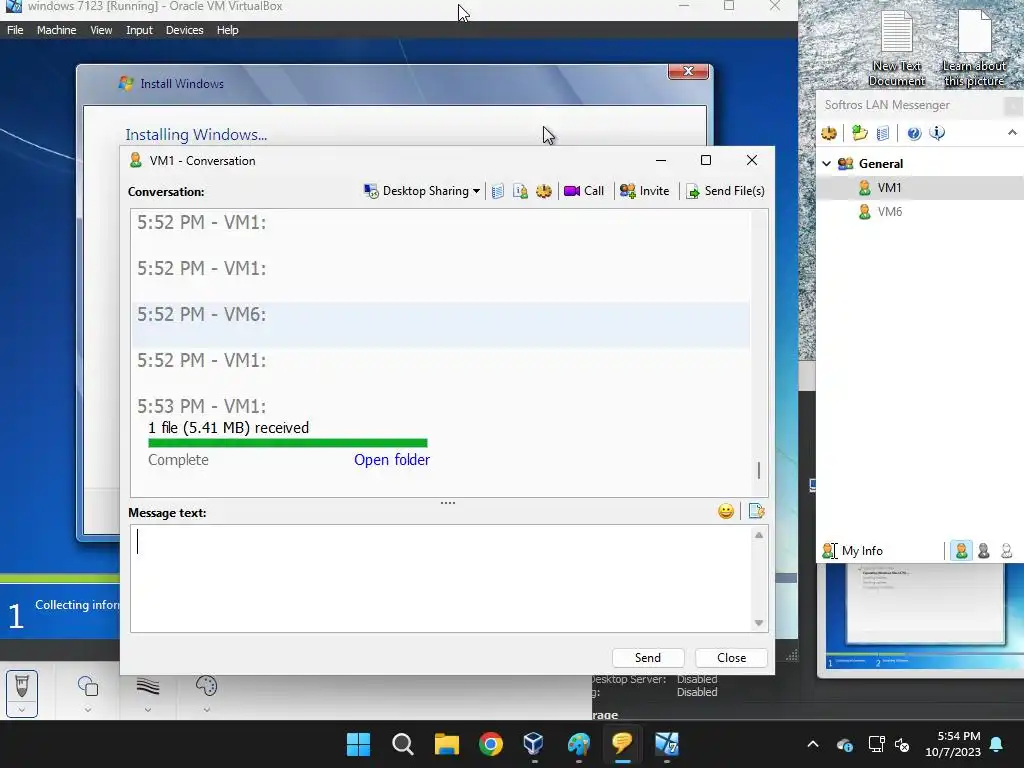Image resolution: width=1024 pixels, height=768 pixels.
Task: Click the message history notepad icon in the conversation toolbar
Action: [498, 191]
